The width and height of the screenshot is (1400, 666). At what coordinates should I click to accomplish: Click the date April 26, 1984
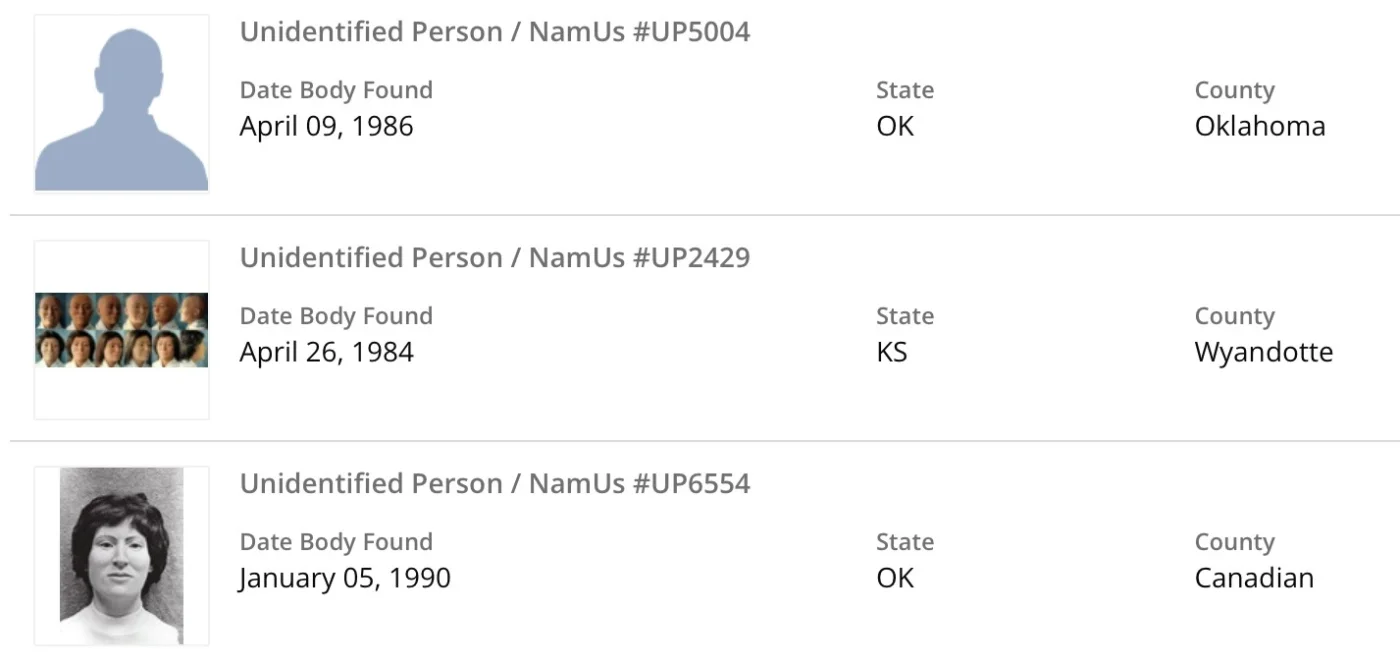pyautogui.click(x=326, y=352)
